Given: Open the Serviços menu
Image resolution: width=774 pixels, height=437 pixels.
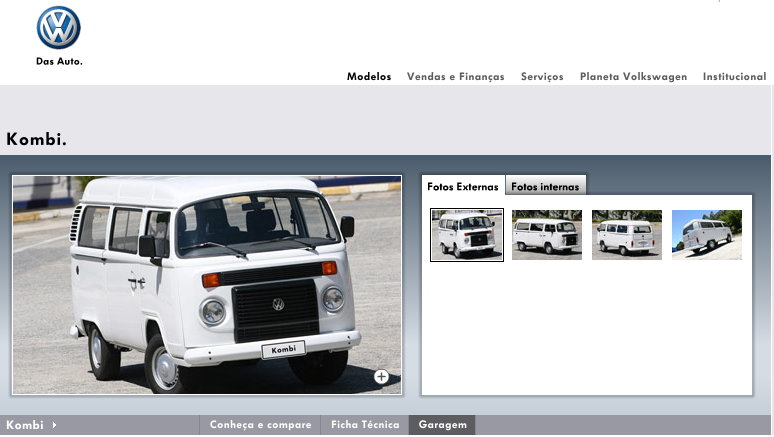Looking at the screenshot, I should coord(542,77).
